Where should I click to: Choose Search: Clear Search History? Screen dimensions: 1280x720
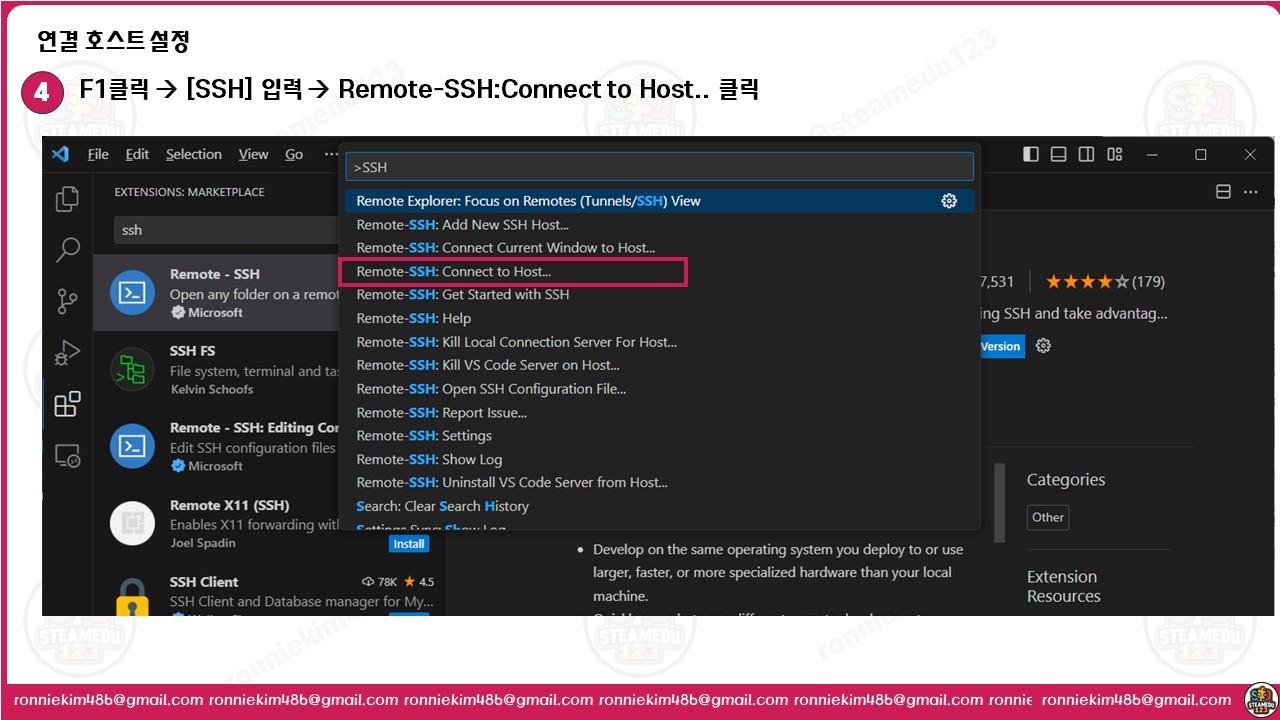pyautogui.click(x=660, y=506)
